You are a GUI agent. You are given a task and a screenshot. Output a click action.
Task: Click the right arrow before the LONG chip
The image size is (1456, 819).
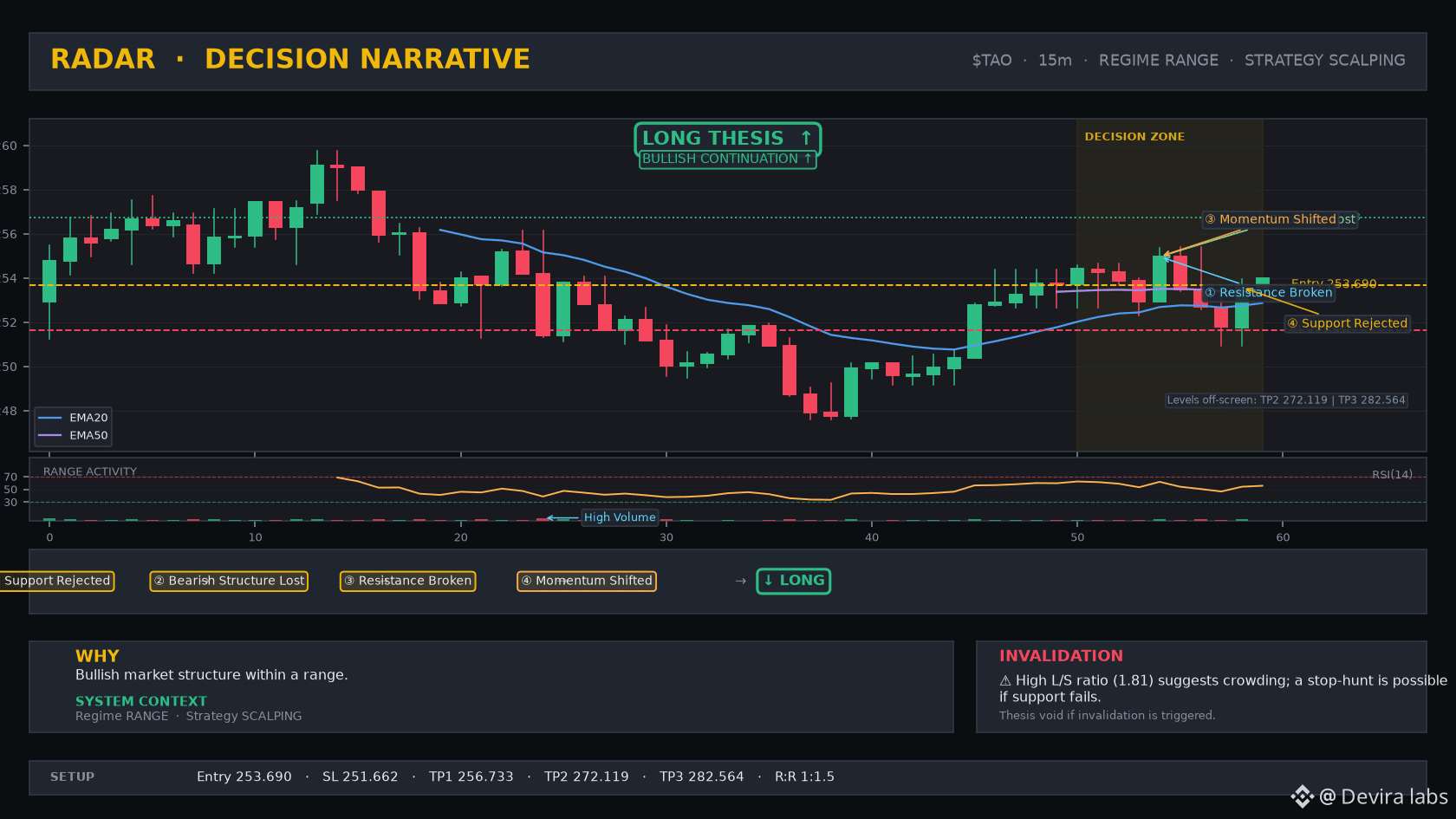pyautogui.click(x=740, y=581)
